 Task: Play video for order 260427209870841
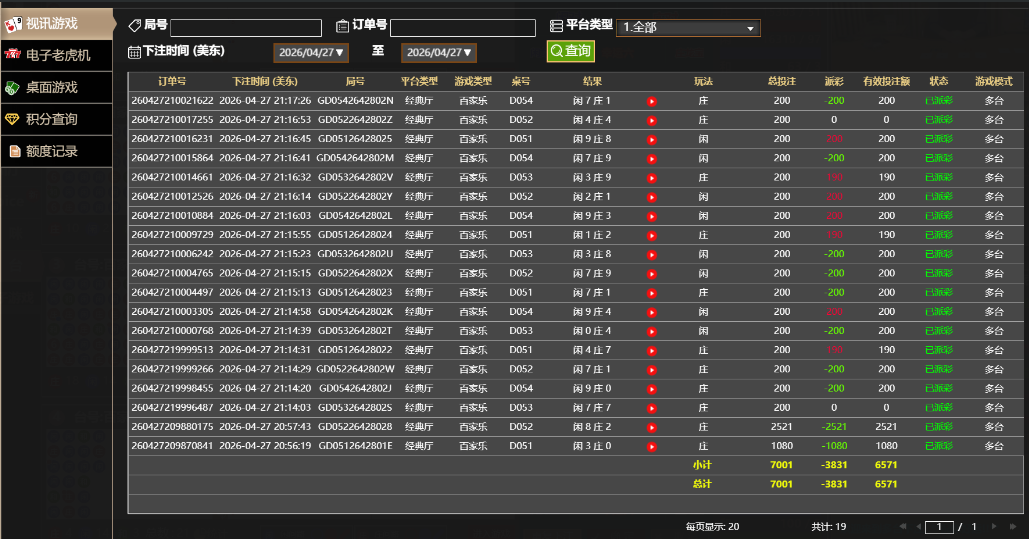tap(652, 446)
